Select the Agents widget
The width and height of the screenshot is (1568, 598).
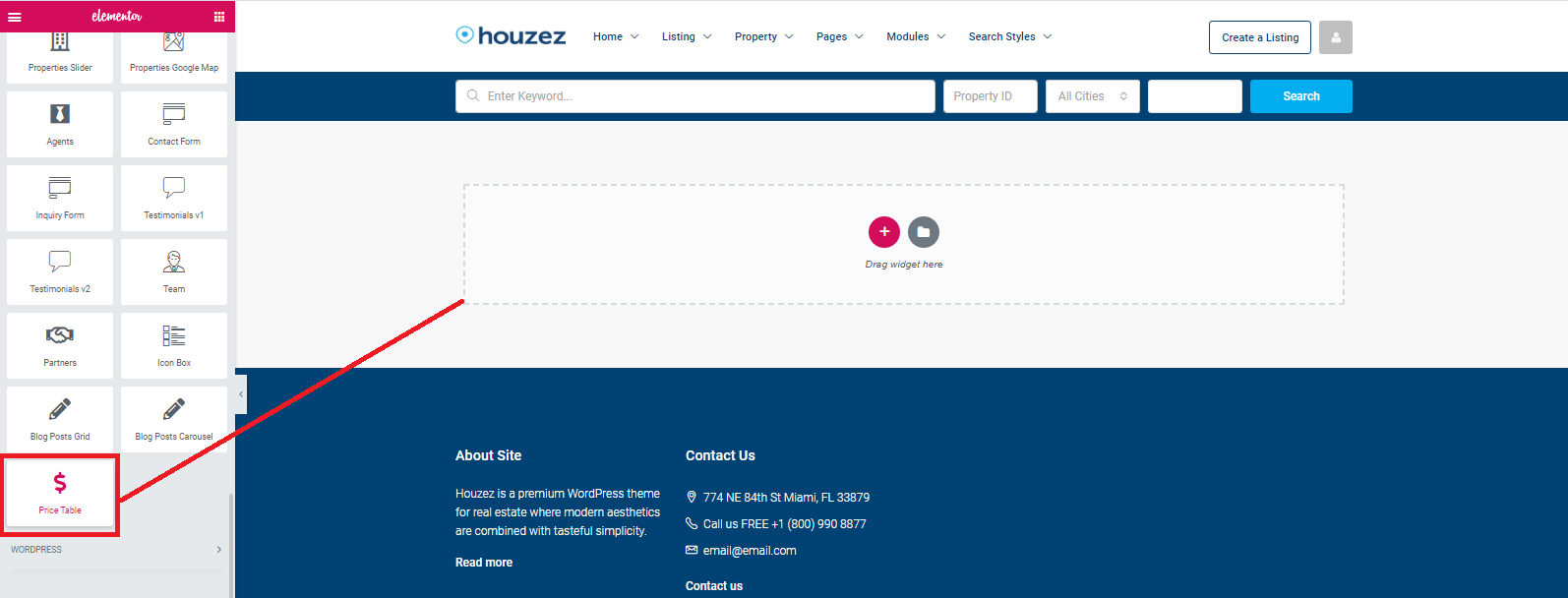click(60, 124)
